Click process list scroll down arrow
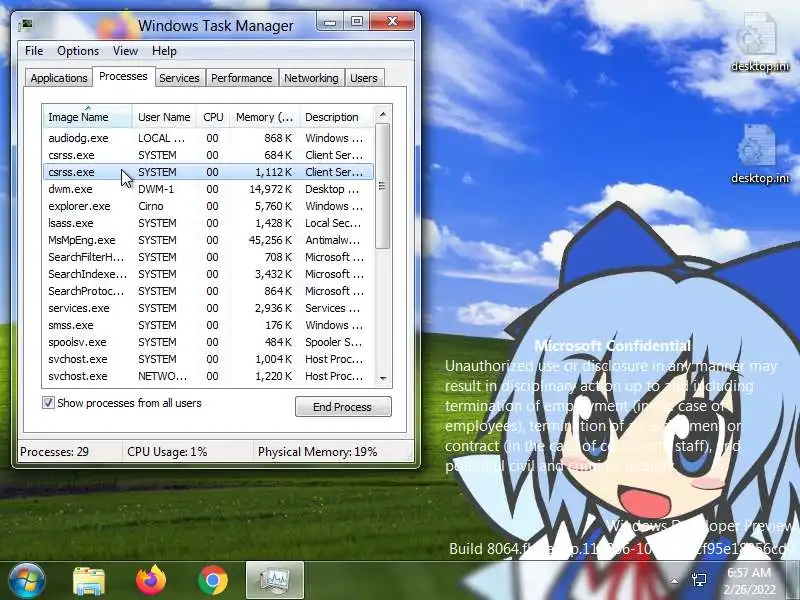The width and height of the screenshot is (800, 600). (383, 378)
